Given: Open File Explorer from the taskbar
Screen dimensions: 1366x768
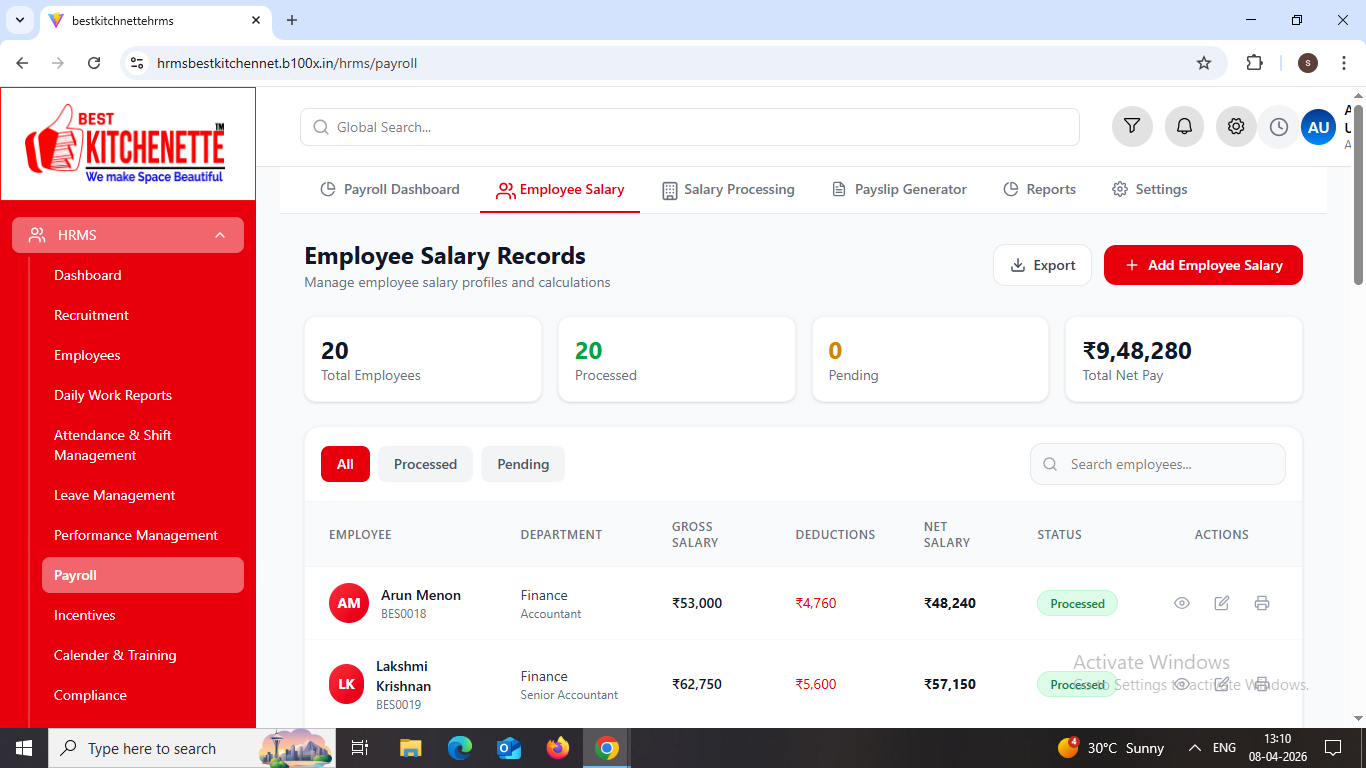Looking at the screenshot, I should tap(411, 748).
